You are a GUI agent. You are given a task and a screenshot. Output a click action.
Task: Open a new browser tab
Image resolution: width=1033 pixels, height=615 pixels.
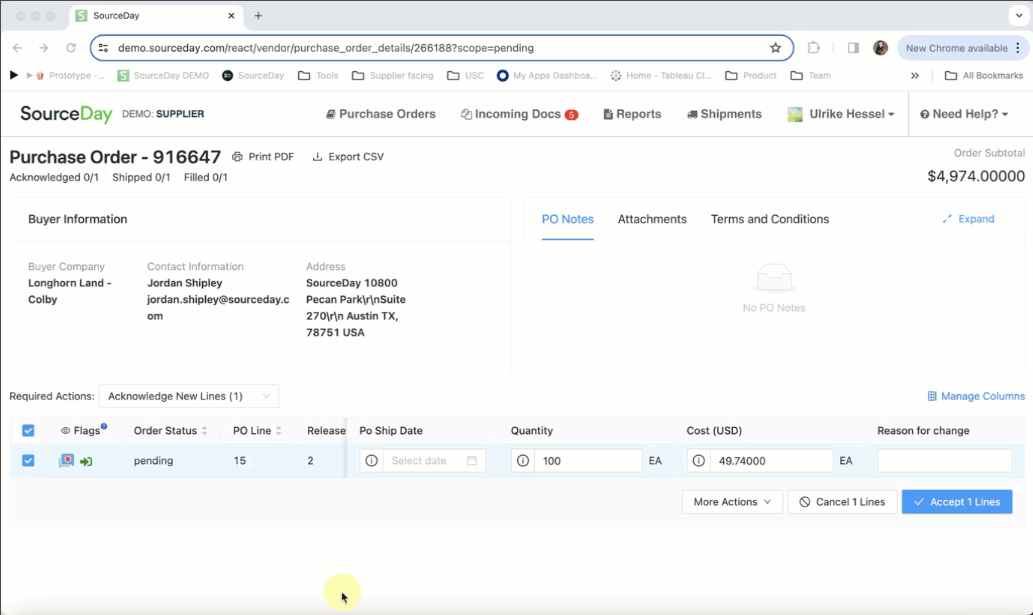(258, 16)
